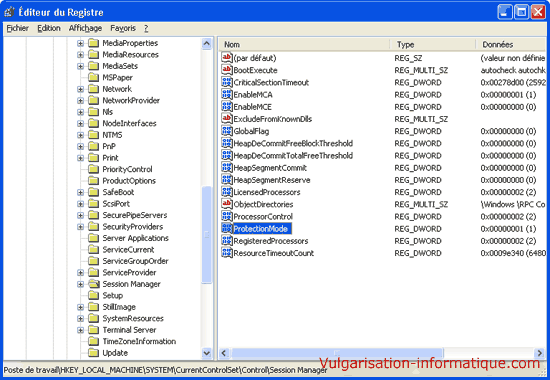Click the MSPaper folder icon
The height and width of the screenshot is (380, 550).
(93, 77)
